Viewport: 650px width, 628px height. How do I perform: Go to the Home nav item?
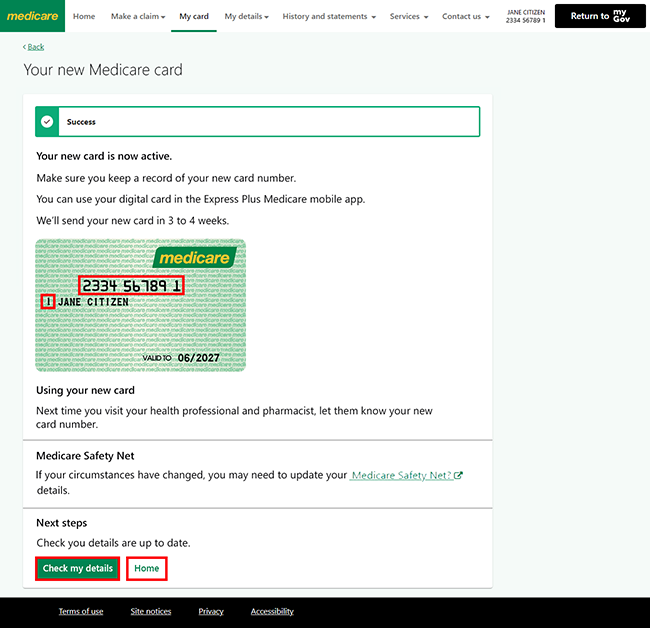(x=84, y=16)
